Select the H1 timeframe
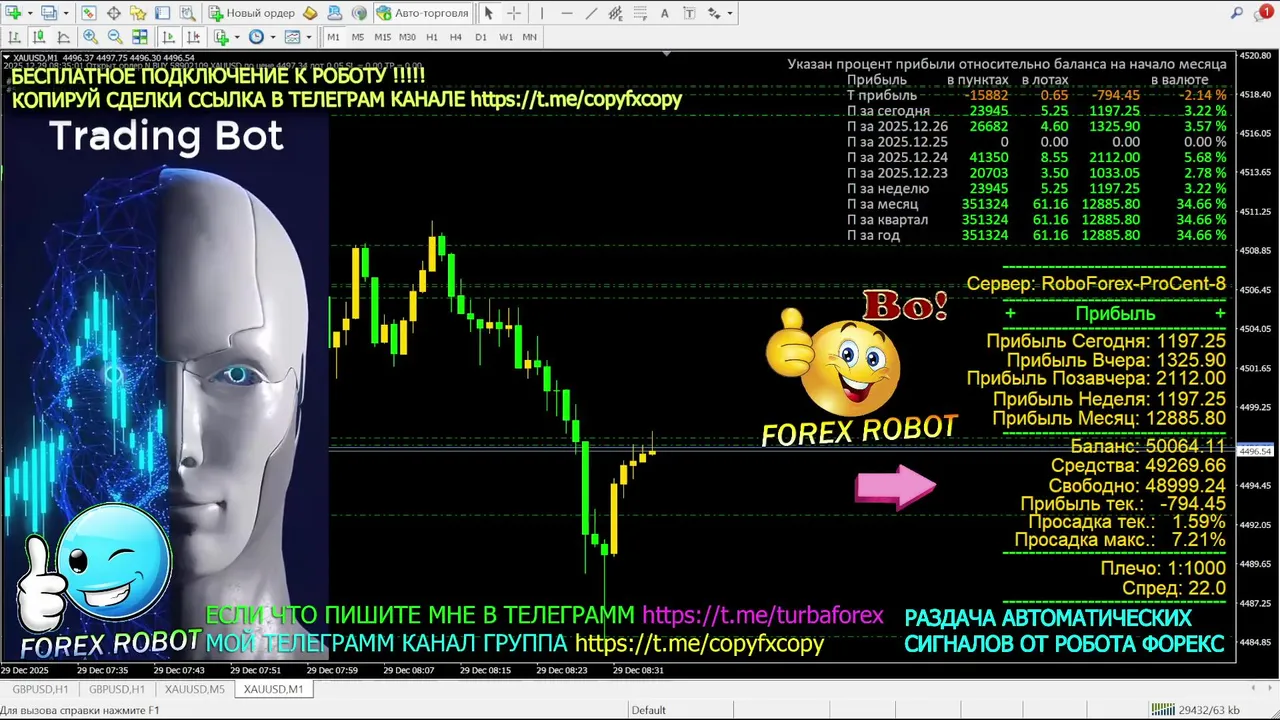 coord(432,37)
